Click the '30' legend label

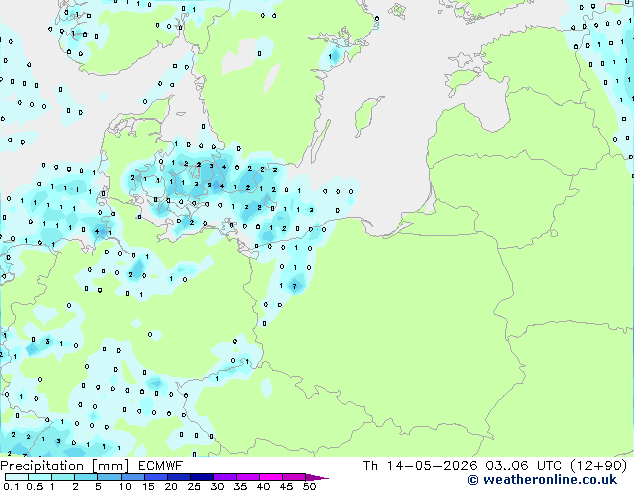218,486
